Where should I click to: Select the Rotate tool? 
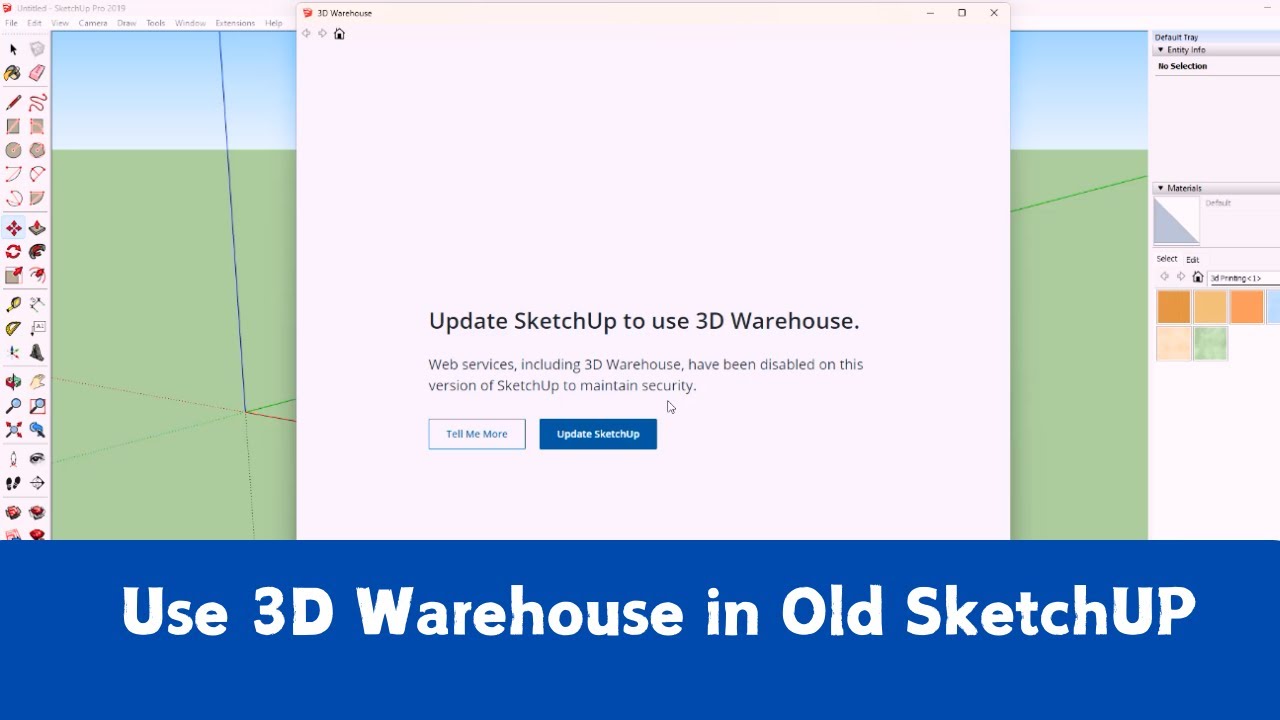(13, 252)
